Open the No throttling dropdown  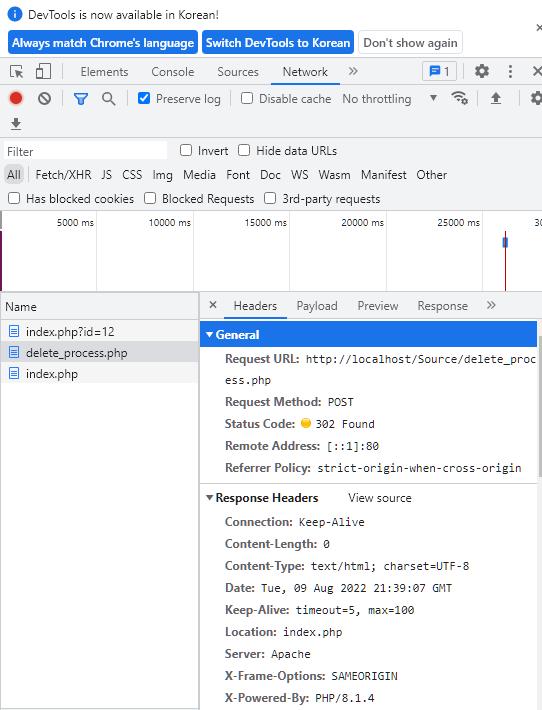coord(389,98)
